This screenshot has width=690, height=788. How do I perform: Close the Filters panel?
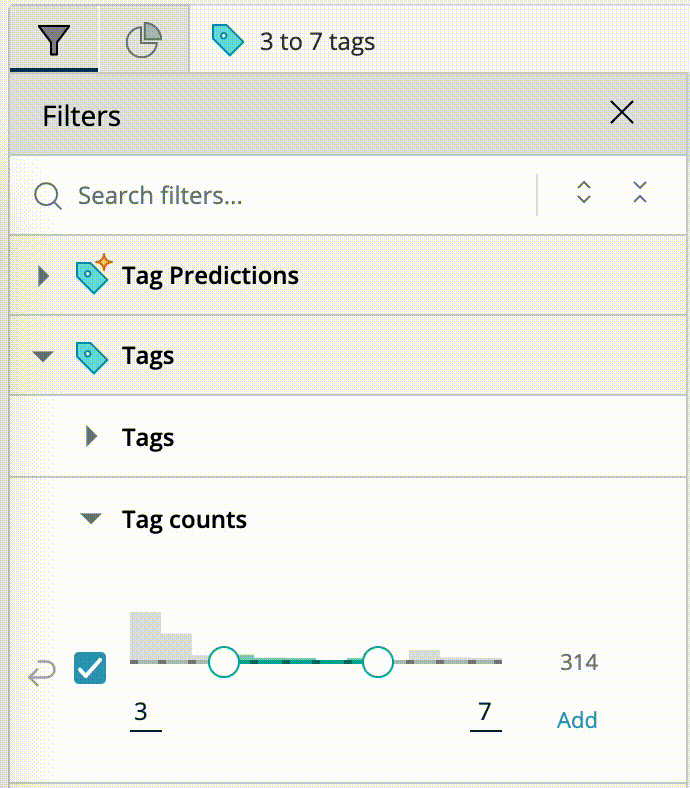tap(622, 113)
